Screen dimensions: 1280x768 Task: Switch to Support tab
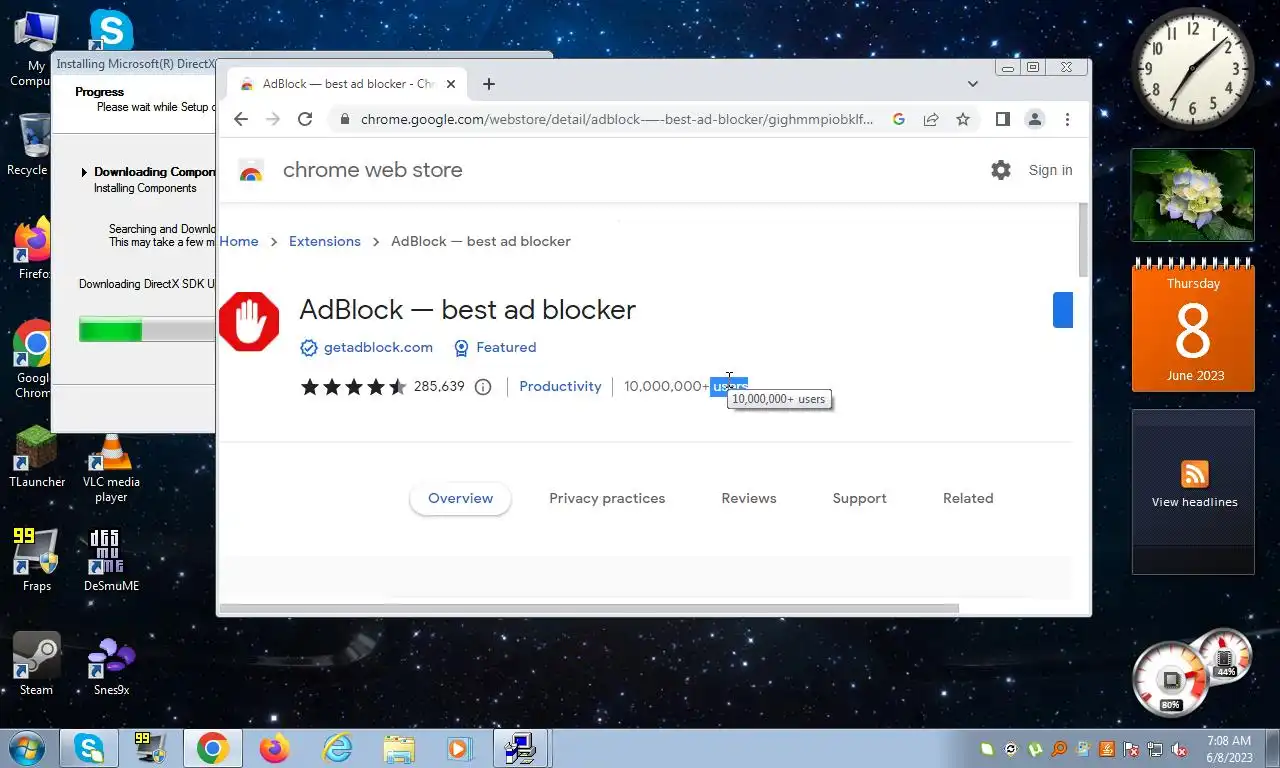(860, 498)
